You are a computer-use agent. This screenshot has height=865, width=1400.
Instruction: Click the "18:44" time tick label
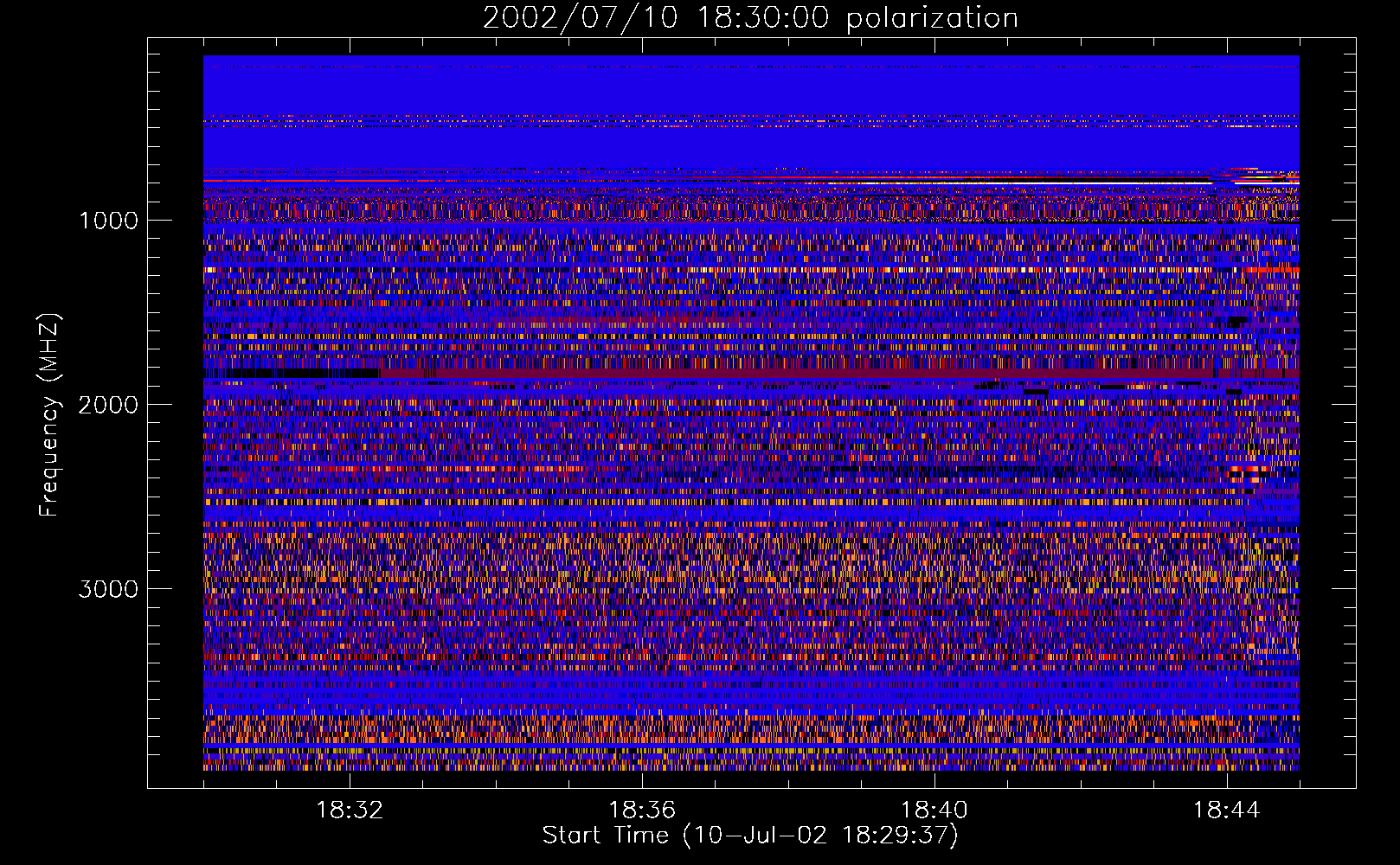pyautogui.click(x=1226, y=811)
